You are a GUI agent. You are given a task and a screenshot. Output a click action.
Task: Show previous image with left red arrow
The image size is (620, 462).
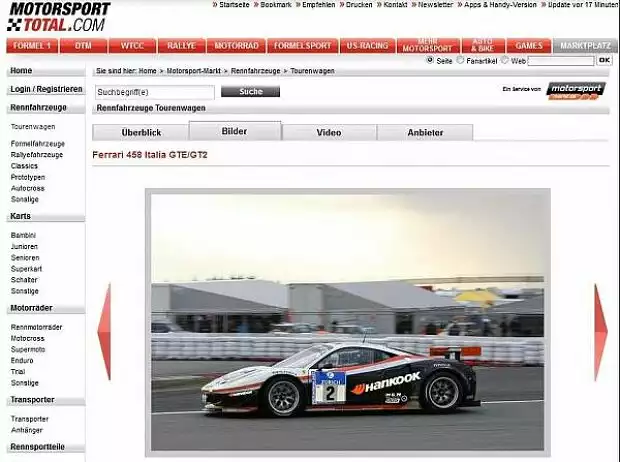[104, 332]
